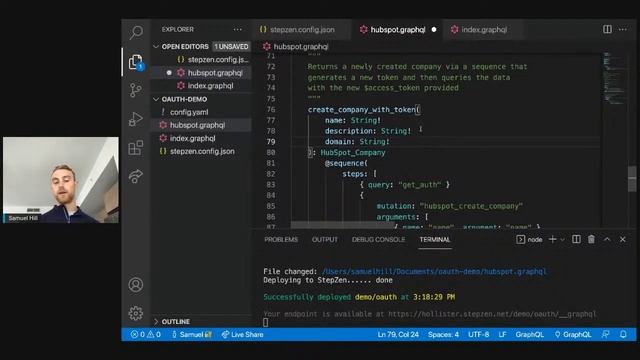The width and height of the screenshot is (640, 360).
Task: Open the Debug Console panel tab
Action: tap(378, 240)
